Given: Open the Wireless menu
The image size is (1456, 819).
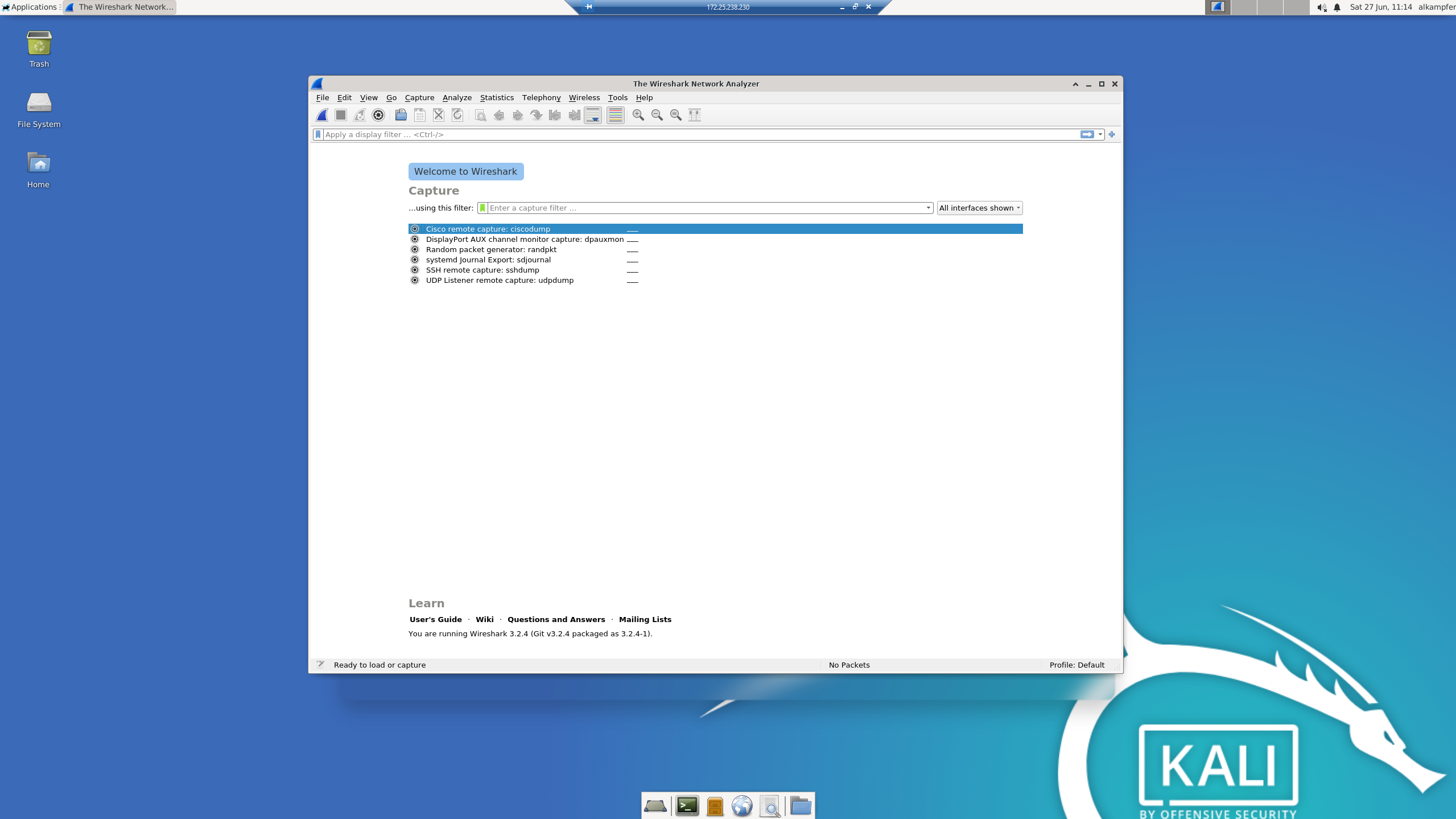Looking at the screenshot, I should pyautogui.click(x=584, y=98).
